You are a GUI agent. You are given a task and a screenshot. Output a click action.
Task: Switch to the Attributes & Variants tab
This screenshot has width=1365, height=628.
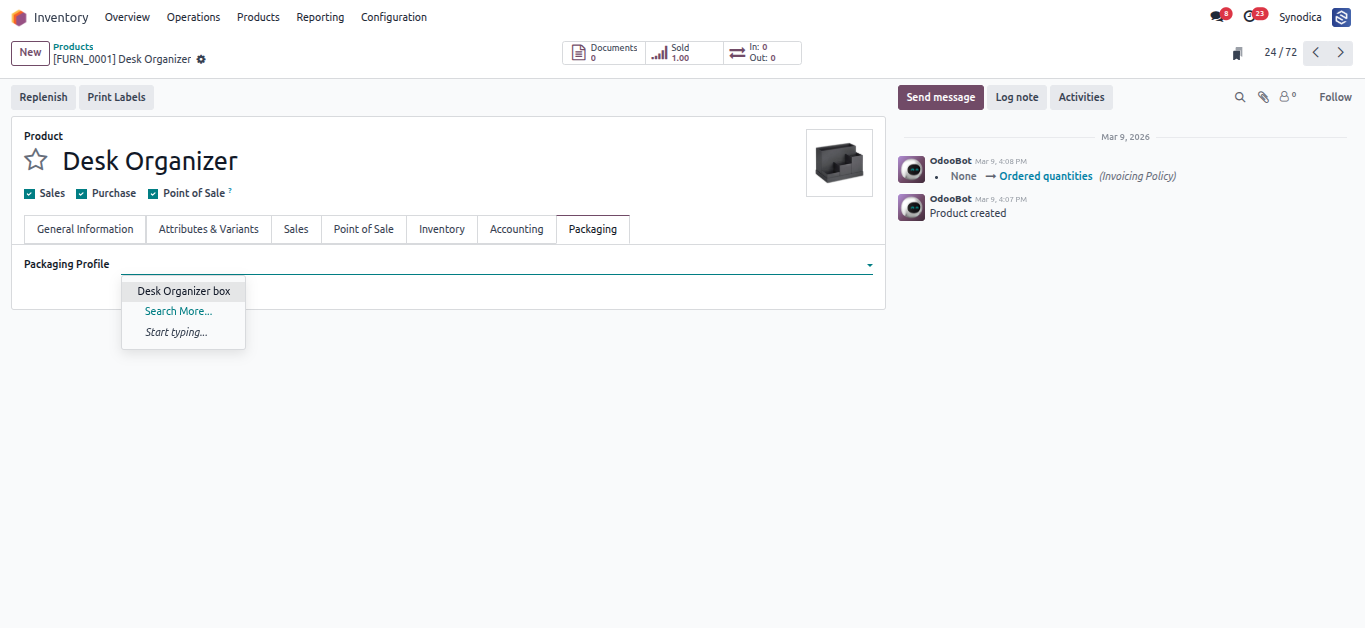click(x=209, y=229)
